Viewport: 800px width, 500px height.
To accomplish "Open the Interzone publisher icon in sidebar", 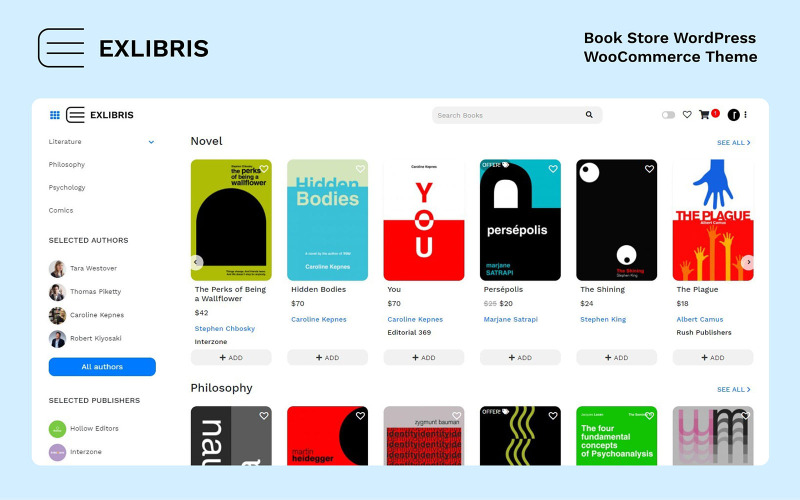I will (x=57, y=452).
